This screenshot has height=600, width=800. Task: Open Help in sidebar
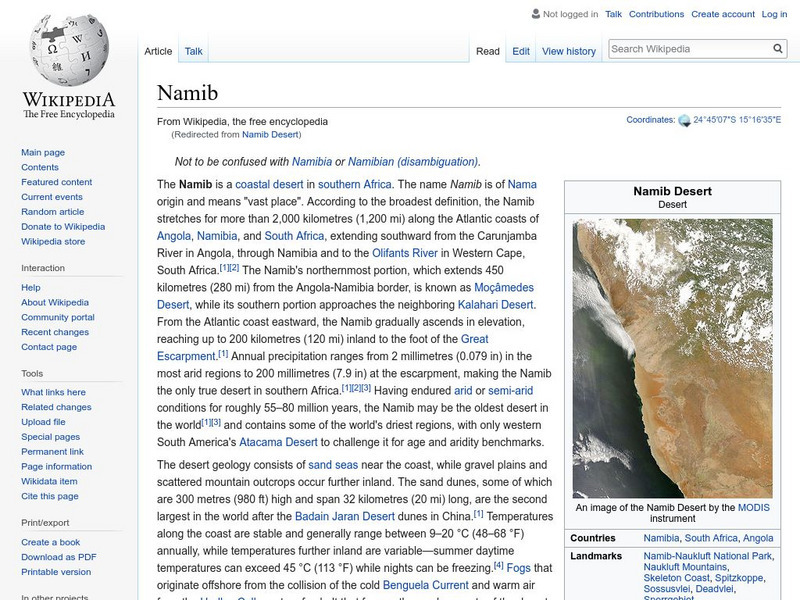(31, 287)
